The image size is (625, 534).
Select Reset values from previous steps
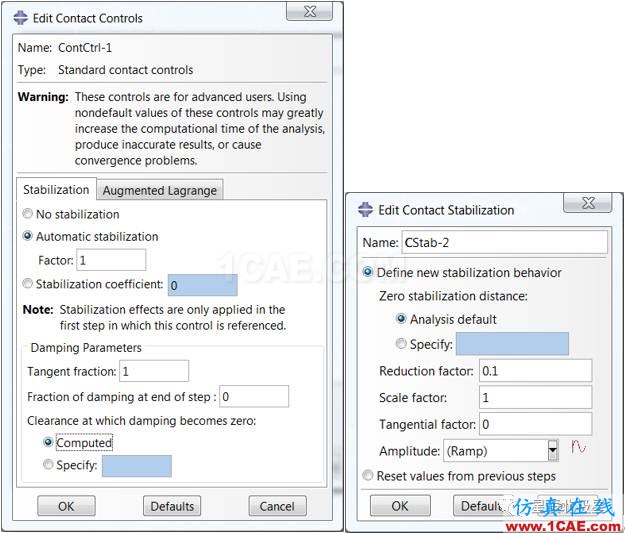pyautogui.click(x=368, y=475)
